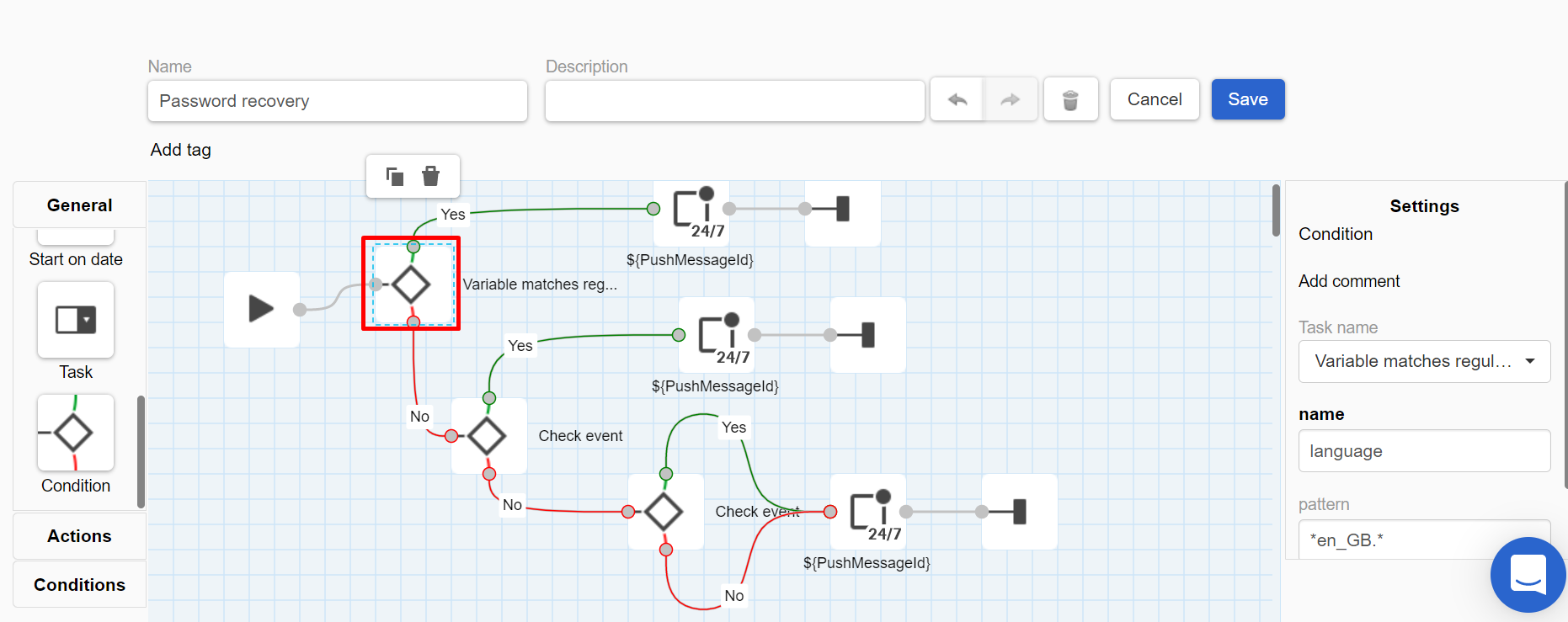Cancel editing the scenario

[x=1155, y=99]
